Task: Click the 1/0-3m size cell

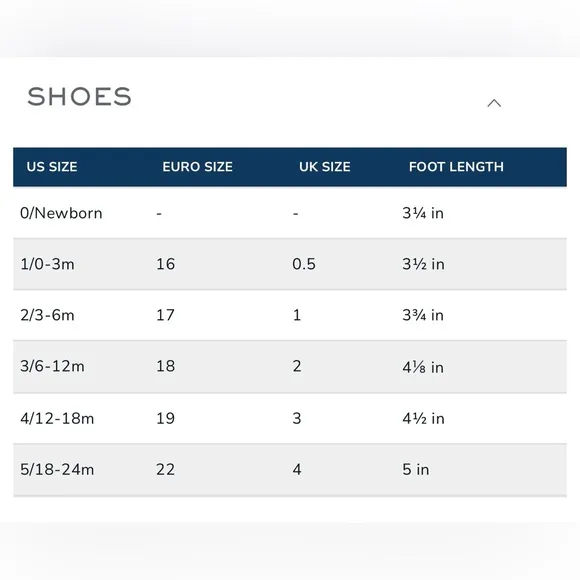Action: 47,264
